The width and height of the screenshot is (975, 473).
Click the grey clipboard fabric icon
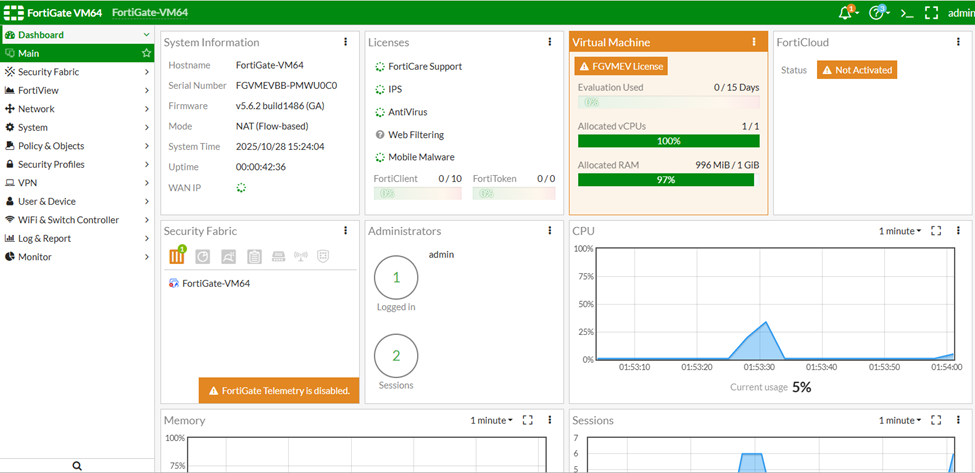click(x=254, y=255)
